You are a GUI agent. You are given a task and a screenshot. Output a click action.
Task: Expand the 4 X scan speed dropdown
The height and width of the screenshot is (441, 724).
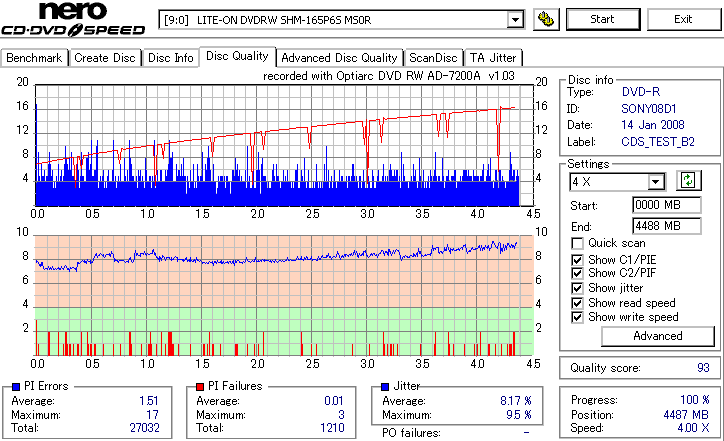tap(656, 182)
